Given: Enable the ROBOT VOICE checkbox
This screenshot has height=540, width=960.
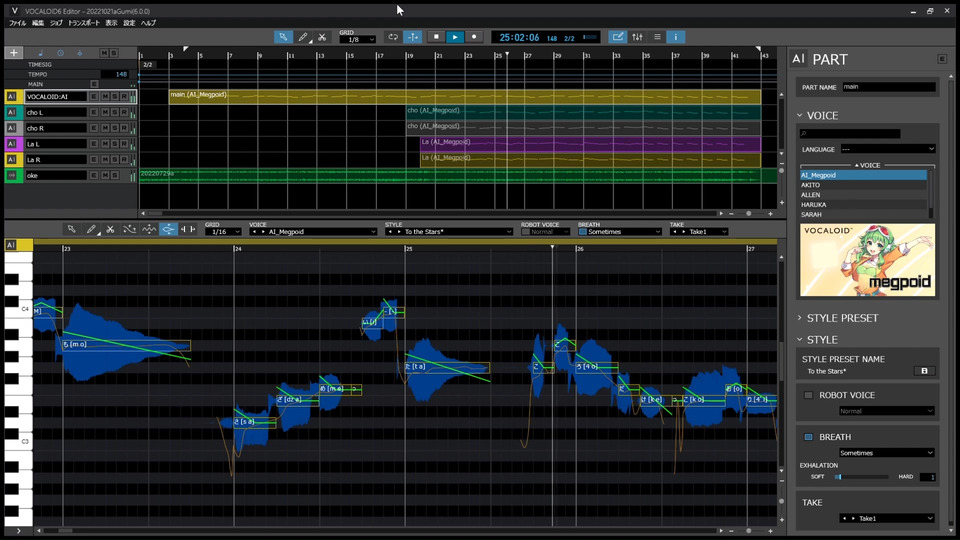Looking at the screenshot, I should 809,395.
